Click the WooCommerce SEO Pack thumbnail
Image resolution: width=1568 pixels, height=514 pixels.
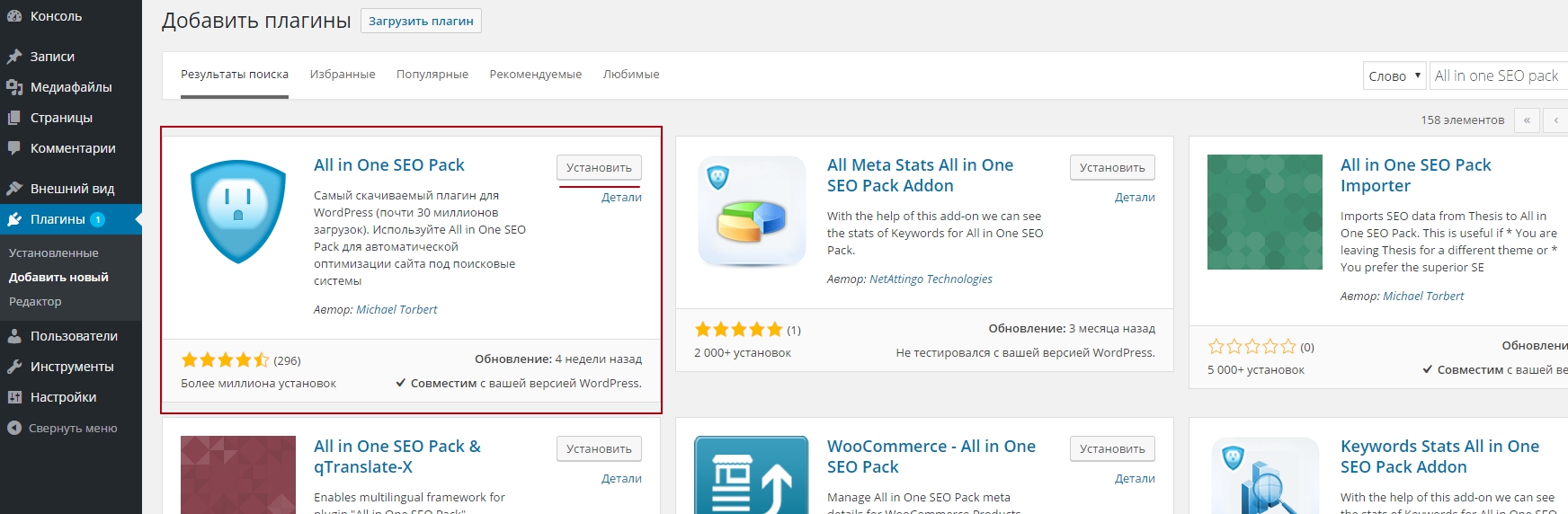tap(752, 474)
